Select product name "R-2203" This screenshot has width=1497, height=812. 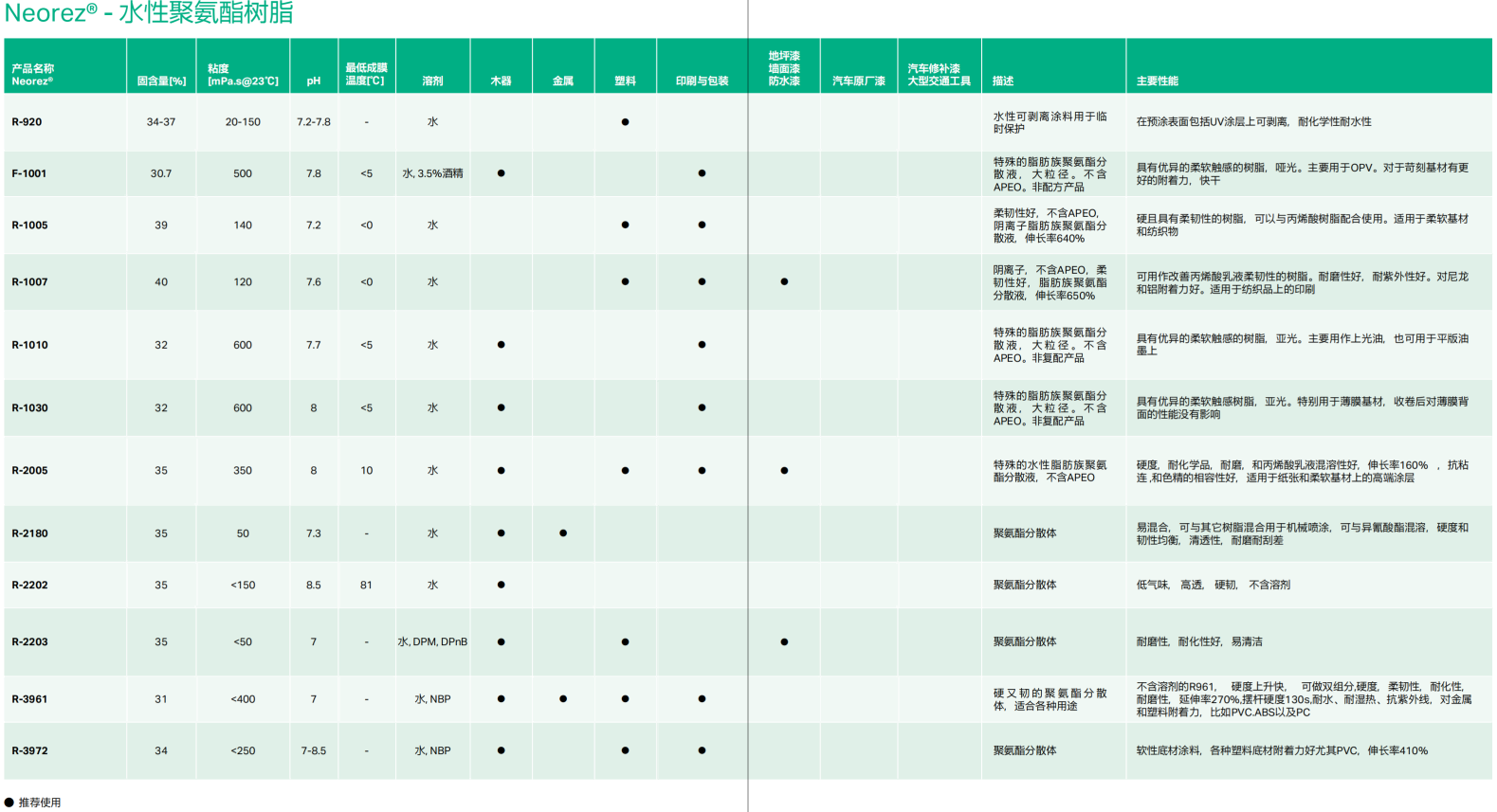coord(29,642)
